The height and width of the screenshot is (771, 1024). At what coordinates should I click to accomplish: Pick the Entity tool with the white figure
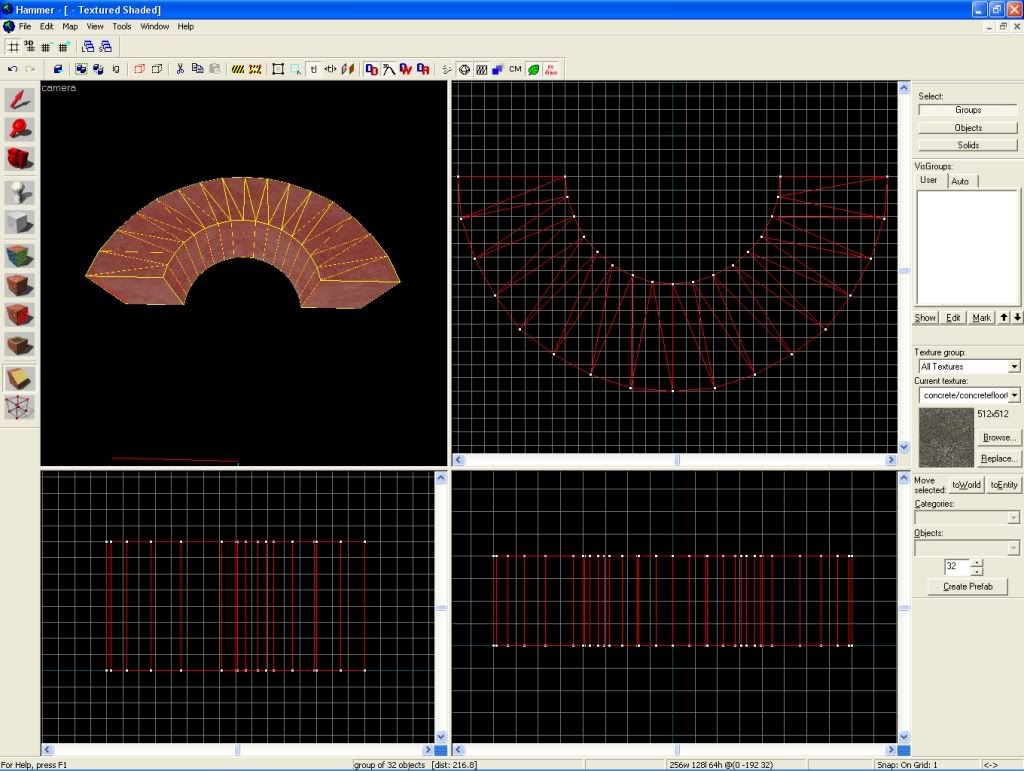coord(20,192)
